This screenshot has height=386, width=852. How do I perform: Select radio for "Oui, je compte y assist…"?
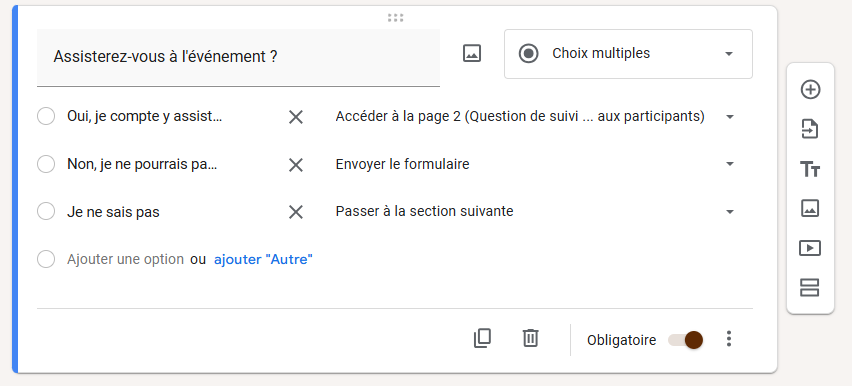click(46, 116)
